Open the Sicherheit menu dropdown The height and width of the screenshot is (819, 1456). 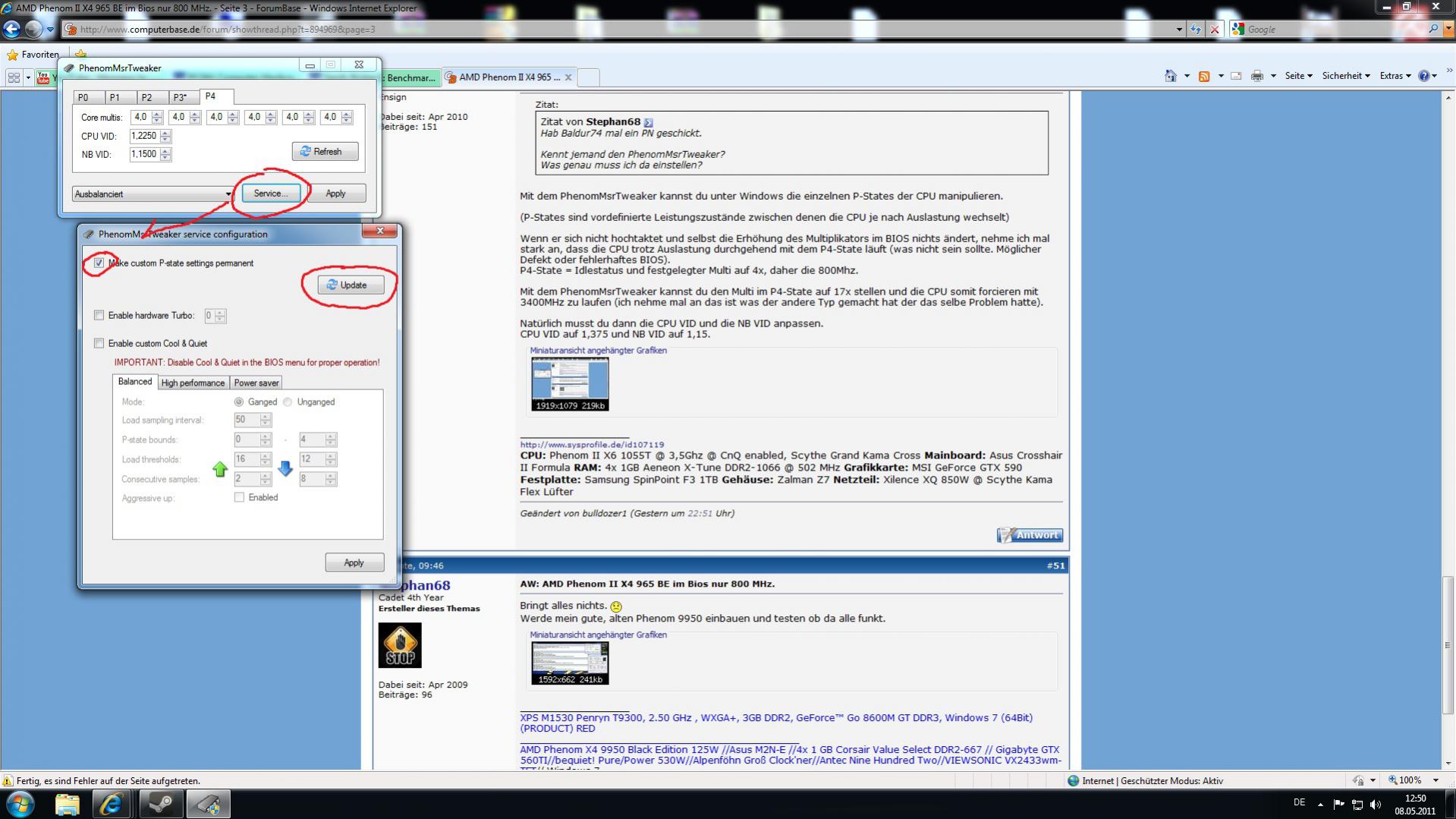tap(1345, 76)
